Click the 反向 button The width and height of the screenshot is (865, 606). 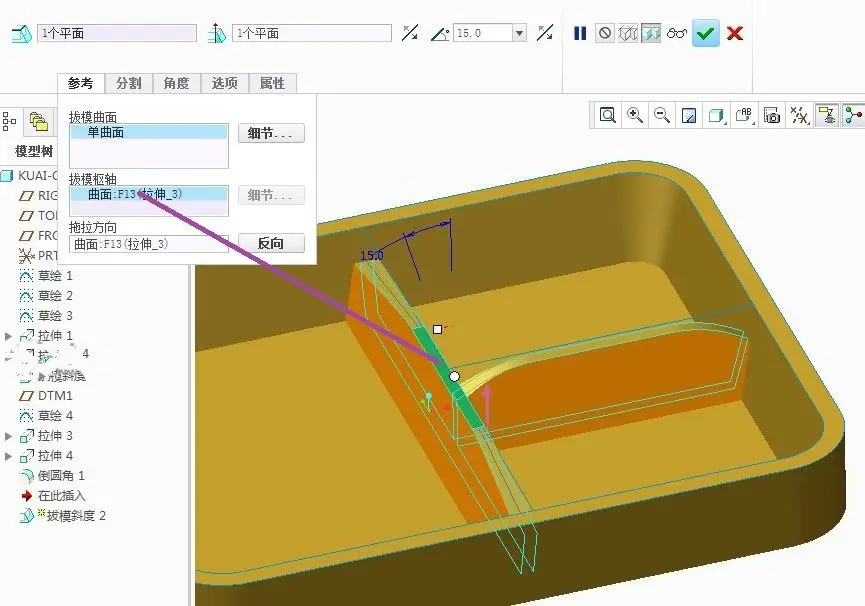pyautogui.click(x=271, y=243)
